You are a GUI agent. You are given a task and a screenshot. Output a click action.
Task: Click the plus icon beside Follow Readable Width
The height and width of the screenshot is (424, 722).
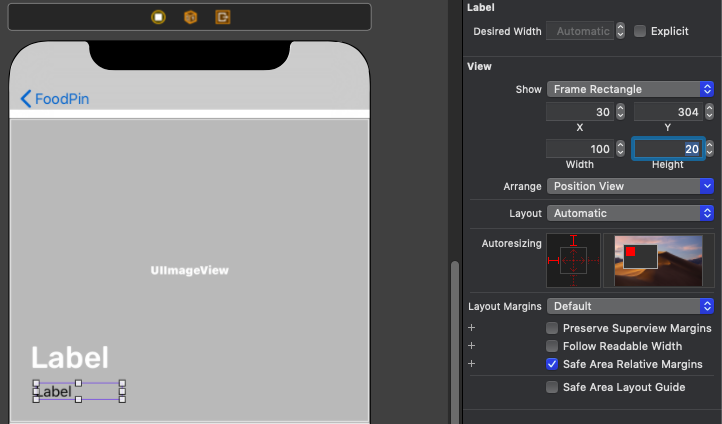coord(471,346)
